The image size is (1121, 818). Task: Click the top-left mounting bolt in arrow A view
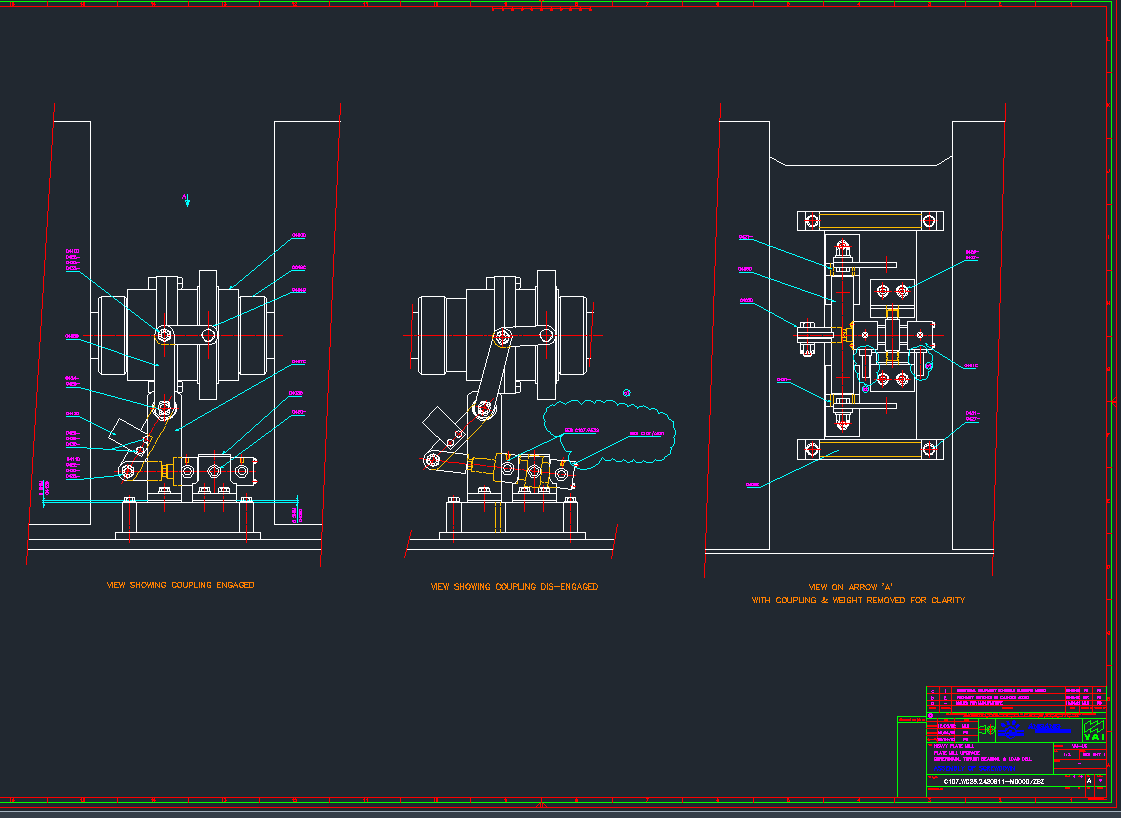tap(812, 221)
